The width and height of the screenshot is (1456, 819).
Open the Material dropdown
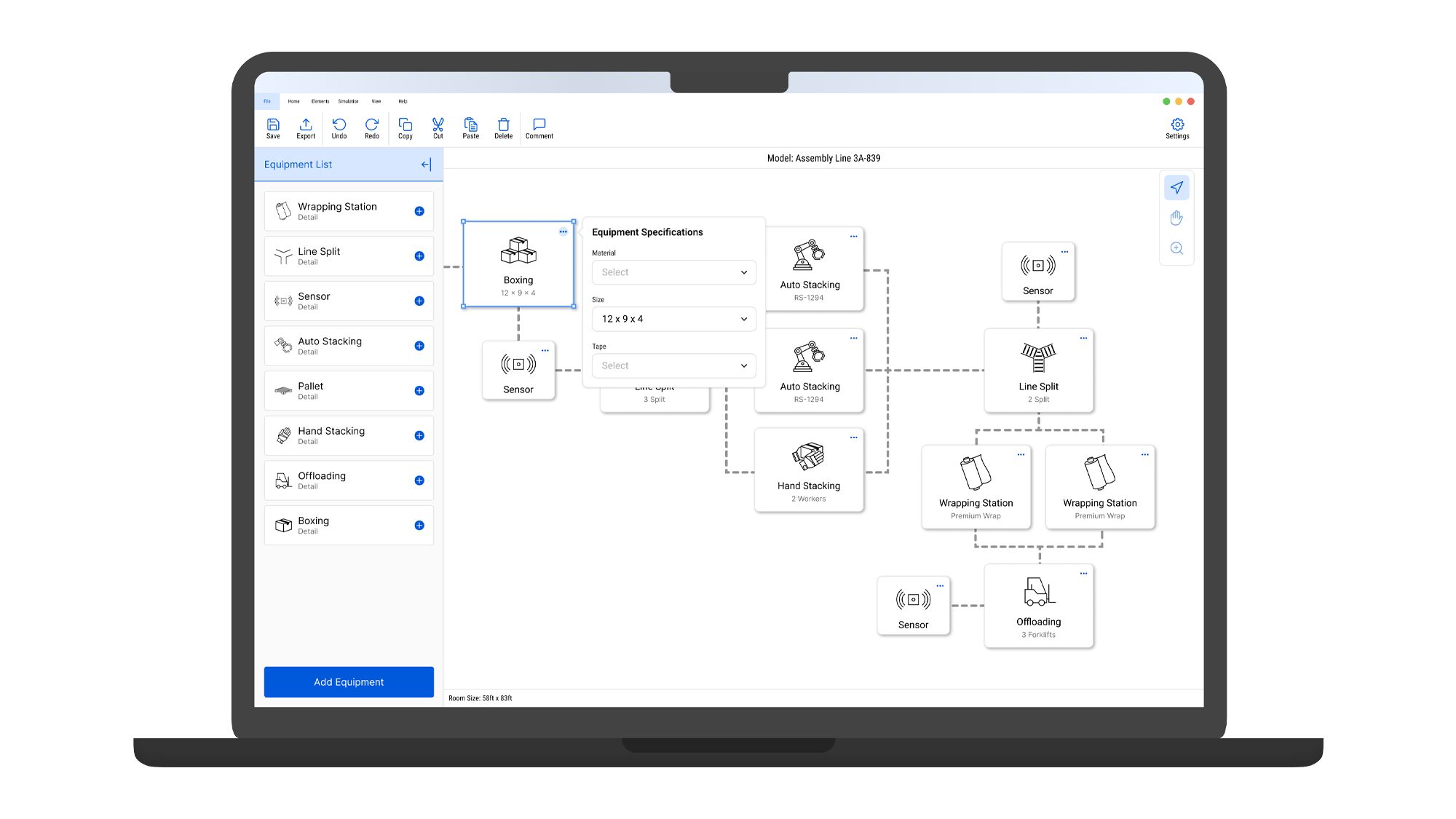point(673,272)
